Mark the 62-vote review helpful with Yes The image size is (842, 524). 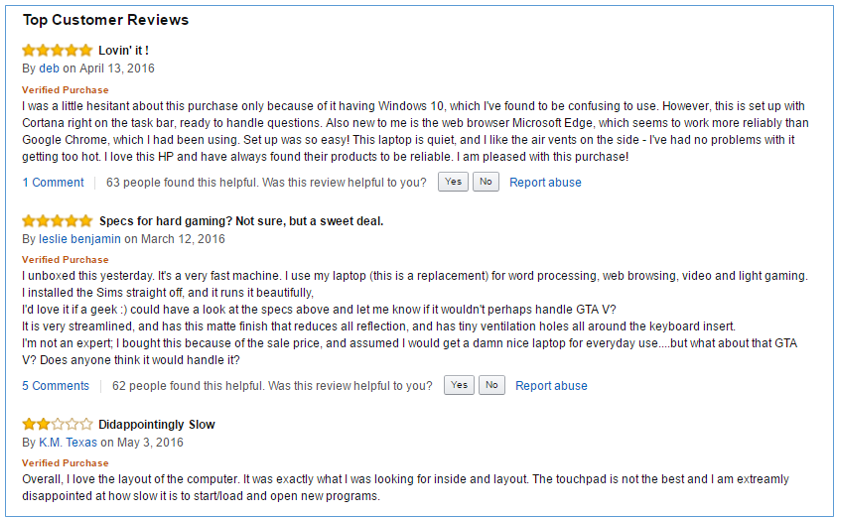pyautogui.click(x=459, y=386)
